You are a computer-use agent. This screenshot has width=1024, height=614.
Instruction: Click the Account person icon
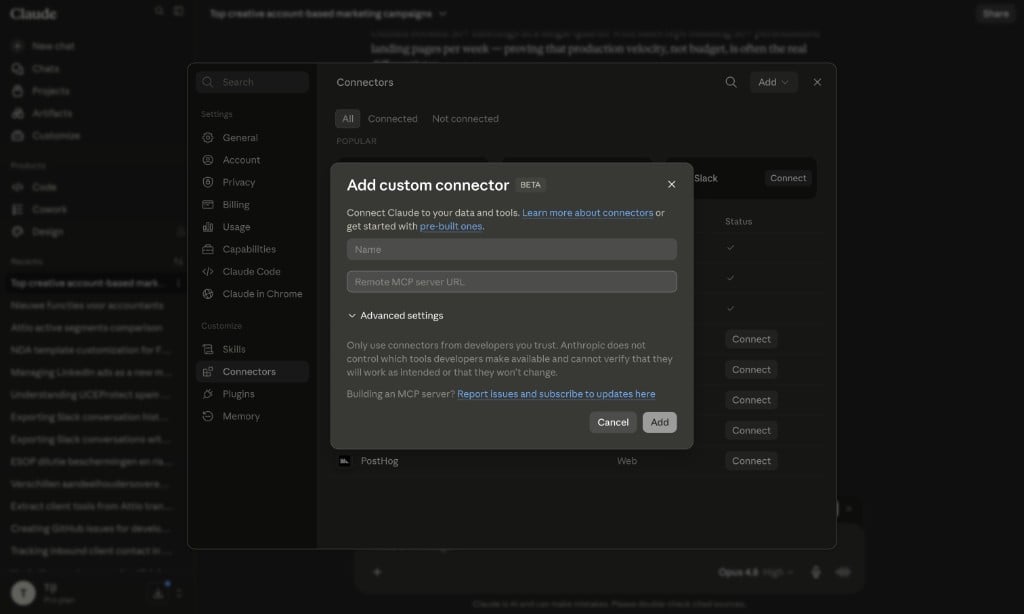[208, 160]
